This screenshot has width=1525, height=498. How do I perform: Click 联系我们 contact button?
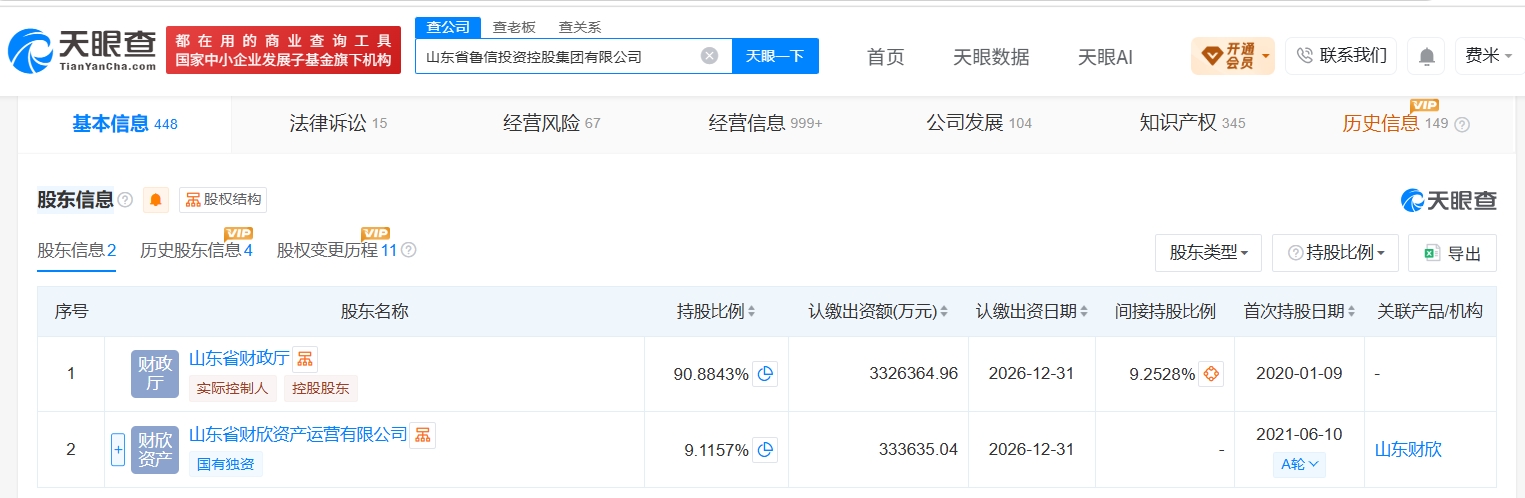click(1341, 56)
